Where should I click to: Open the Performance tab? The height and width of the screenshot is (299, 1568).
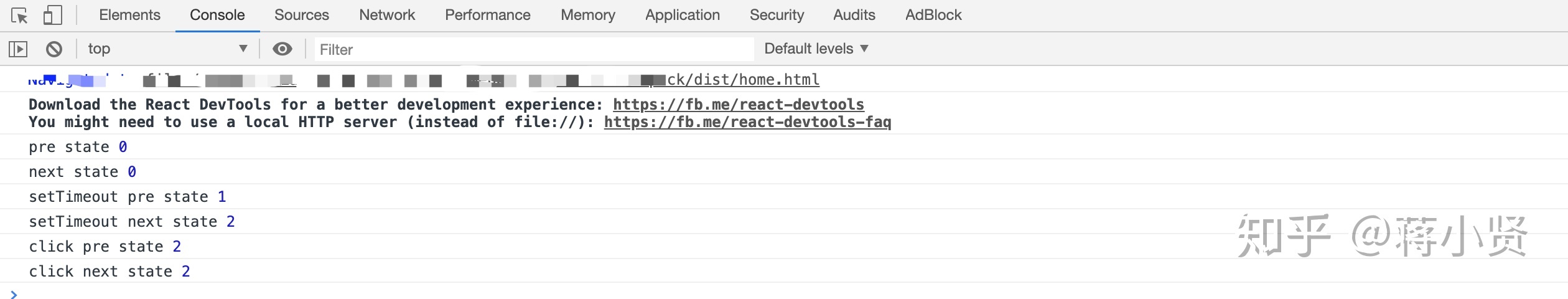[x=488, y=15]
